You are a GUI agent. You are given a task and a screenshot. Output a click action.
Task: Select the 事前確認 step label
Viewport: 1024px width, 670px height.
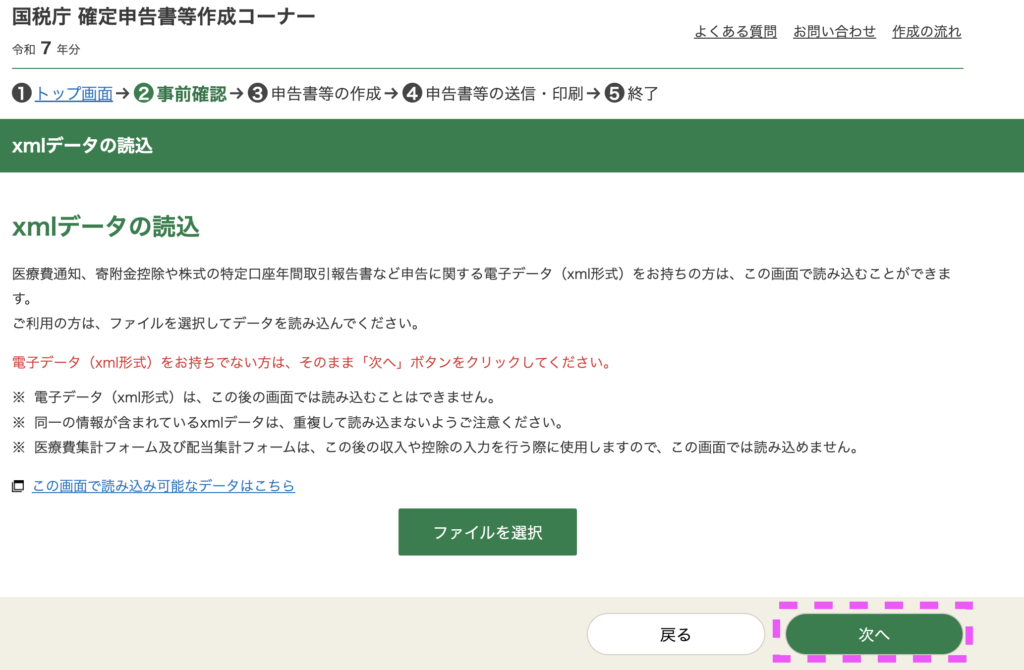191,94
